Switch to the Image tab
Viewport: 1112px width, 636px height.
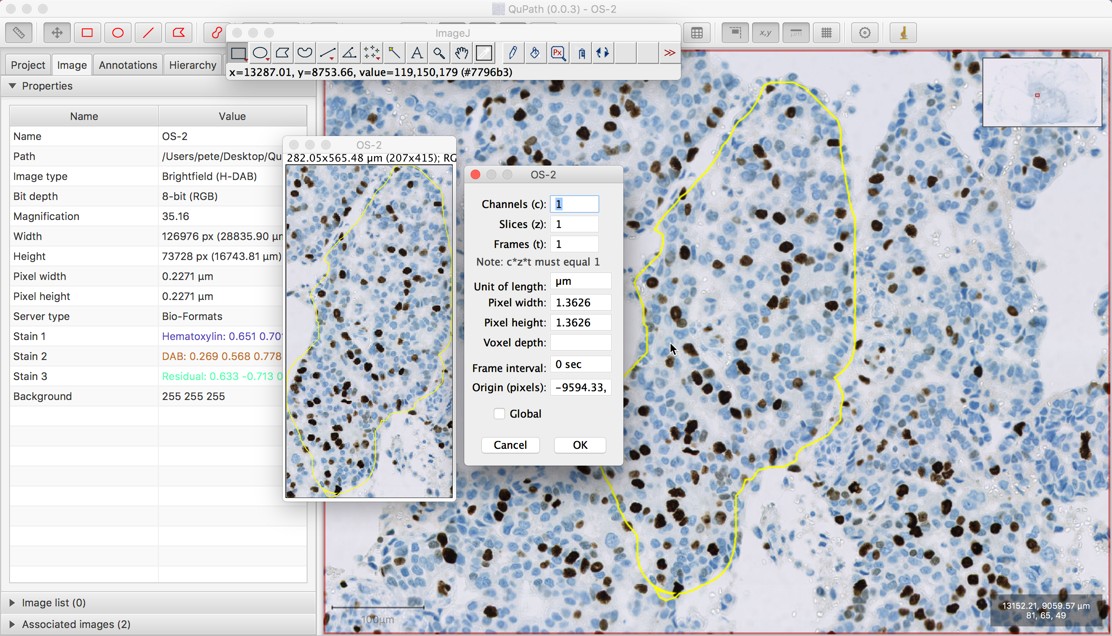72,65
